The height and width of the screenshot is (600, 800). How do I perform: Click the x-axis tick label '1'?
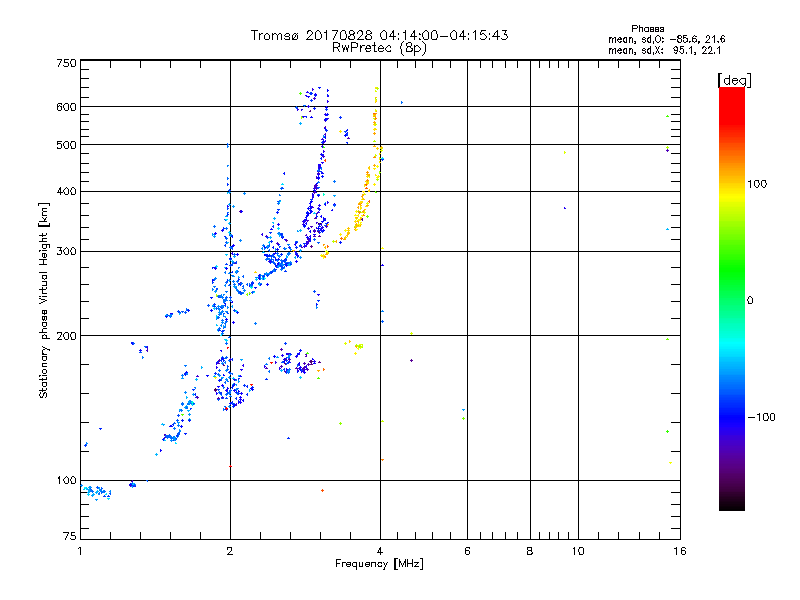coord(80,551)
